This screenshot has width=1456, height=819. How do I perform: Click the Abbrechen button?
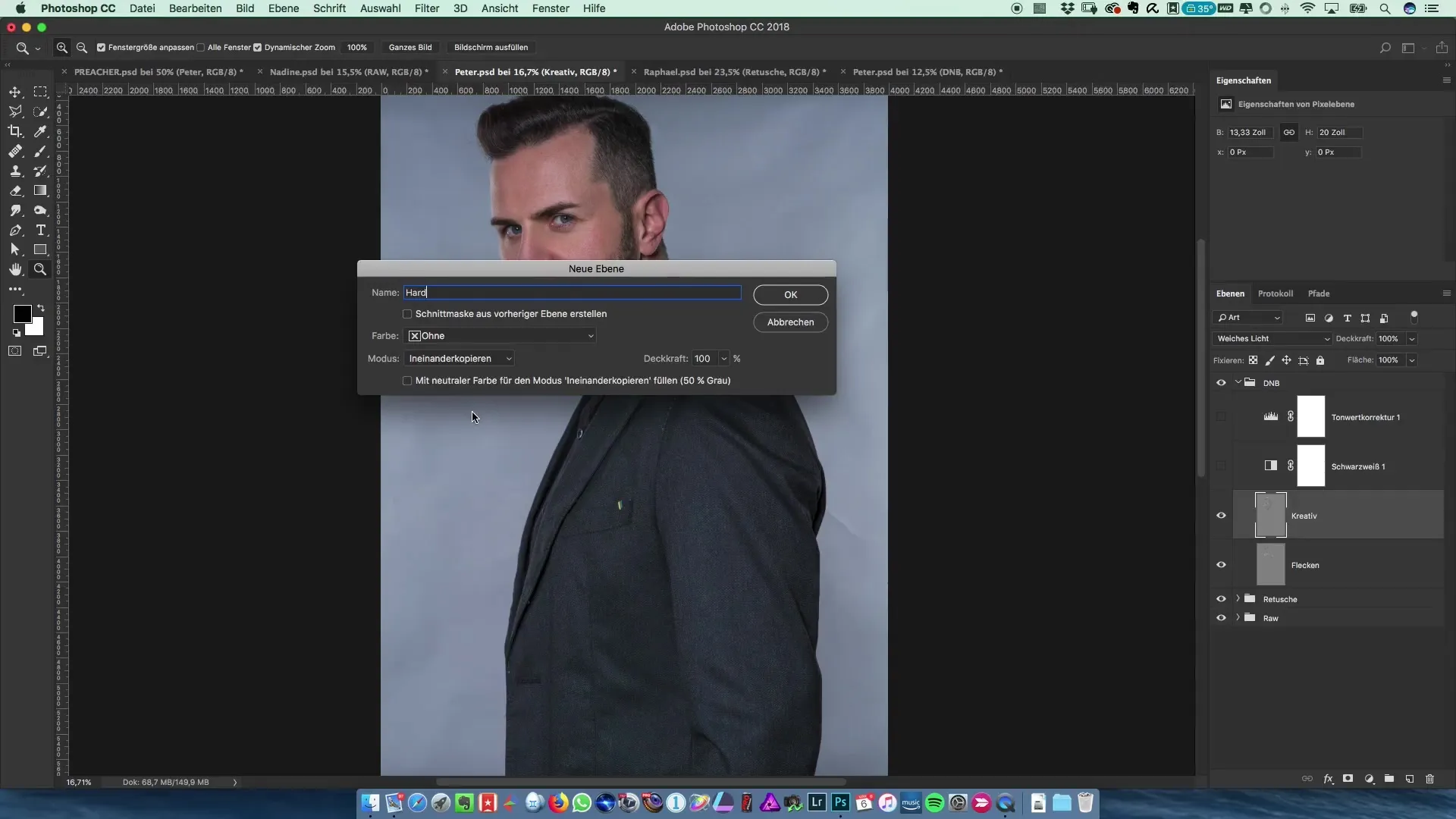pos(790,322)
